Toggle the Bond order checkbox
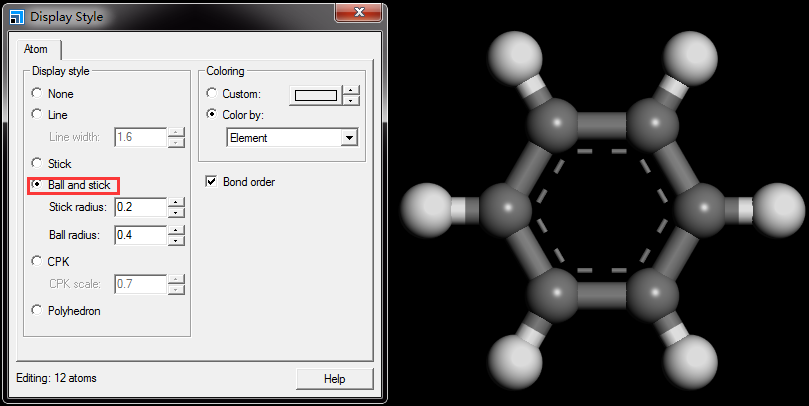The image size is (809, 406). [x=211, y=182]
